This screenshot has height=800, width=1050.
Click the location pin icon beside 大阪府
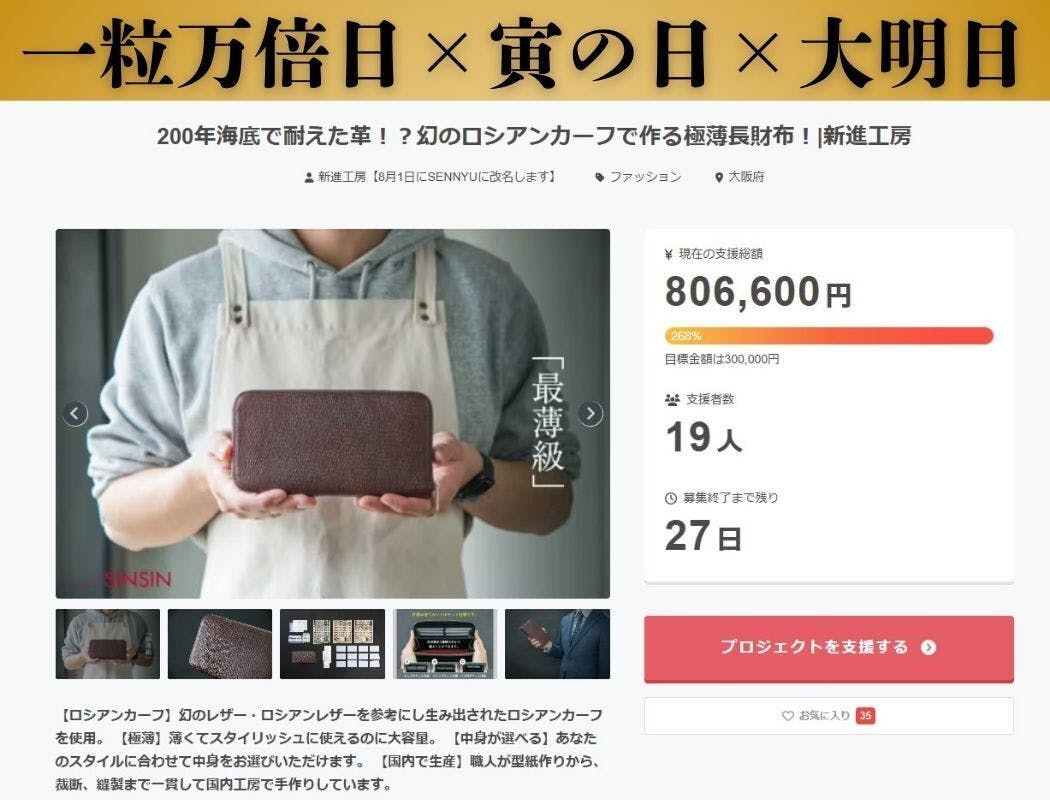pos(719,177)
